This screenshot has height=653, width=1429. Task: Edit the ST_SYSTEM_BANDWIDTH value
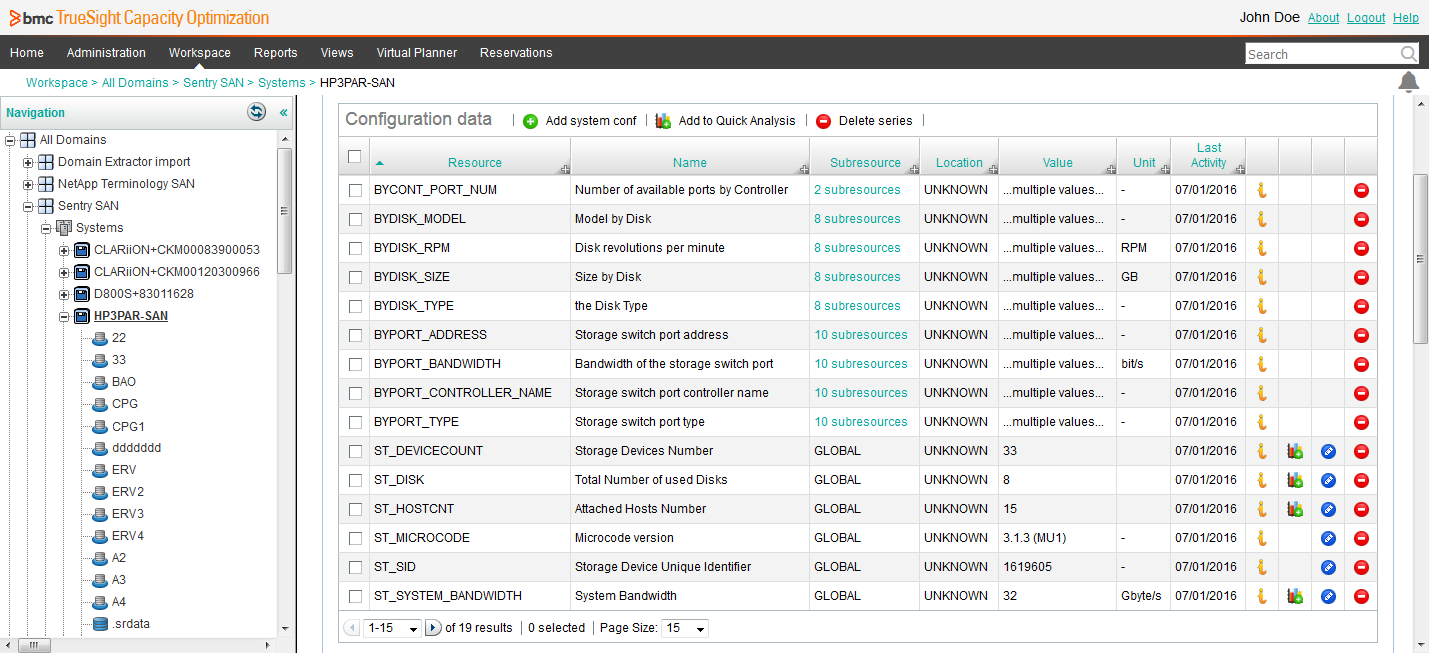coord(1328,596)
